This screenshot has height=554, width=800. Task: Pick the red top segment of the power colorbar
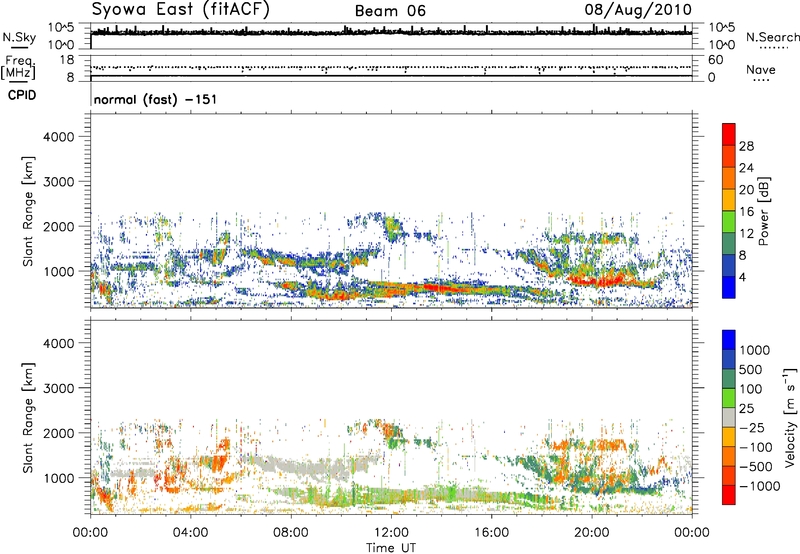[729, 135]
